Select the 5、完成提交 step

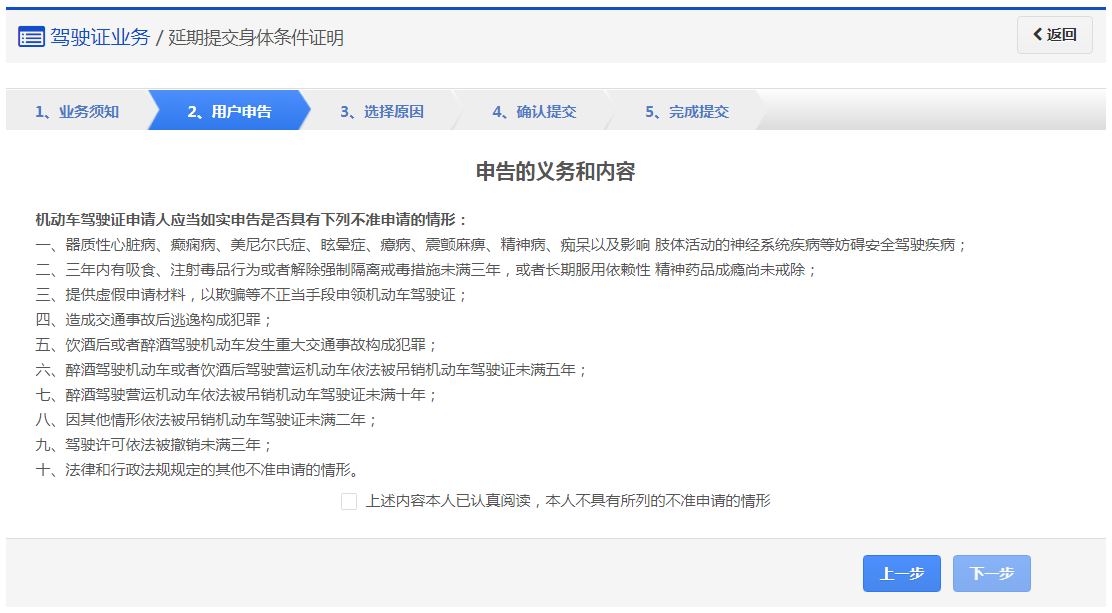(686, 111)
